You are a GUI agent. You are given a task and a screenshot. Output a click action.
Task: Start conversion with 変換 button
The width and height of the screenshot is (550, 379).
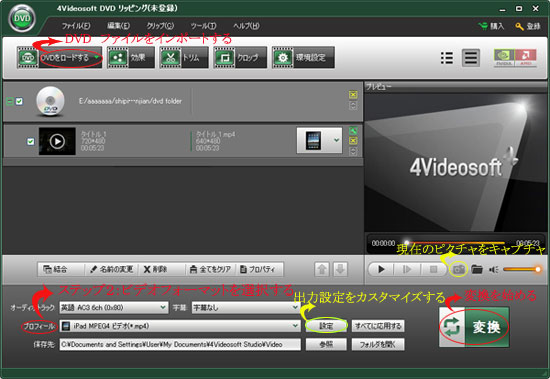click(474, 327)
